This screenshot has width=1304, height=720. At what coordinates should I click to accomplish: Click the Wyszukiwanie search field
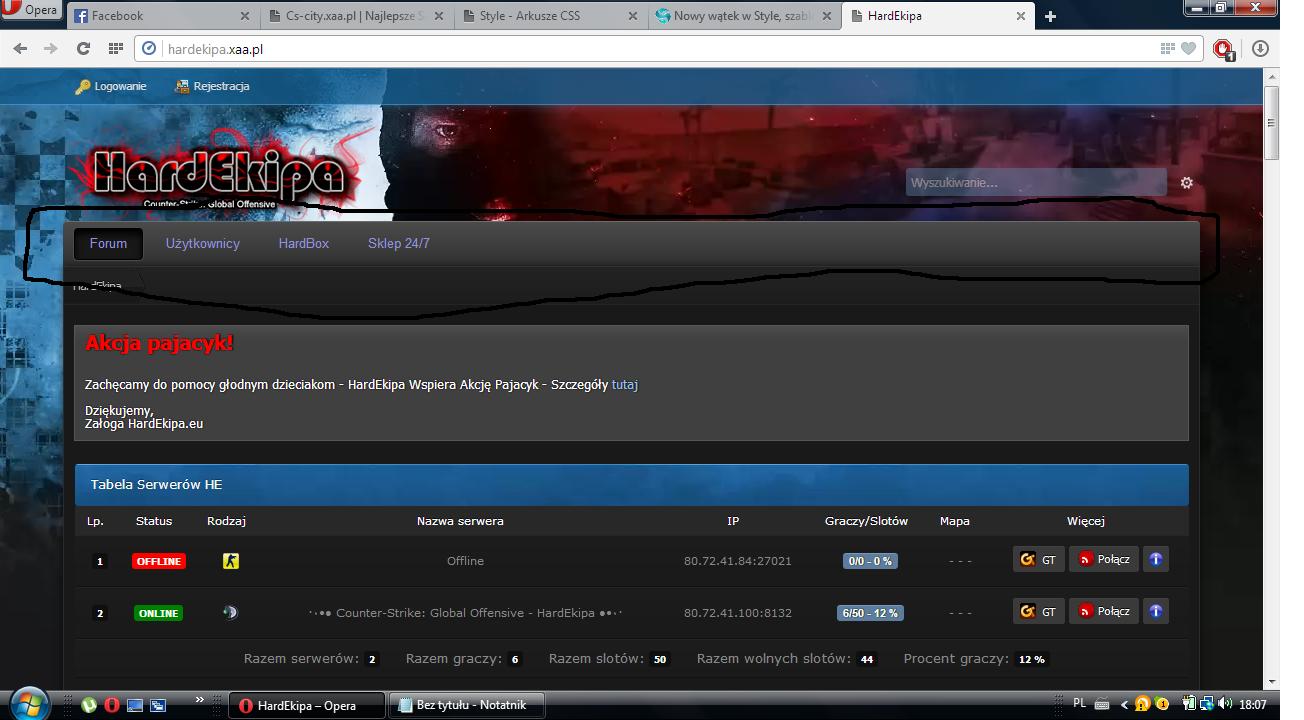1036,183
